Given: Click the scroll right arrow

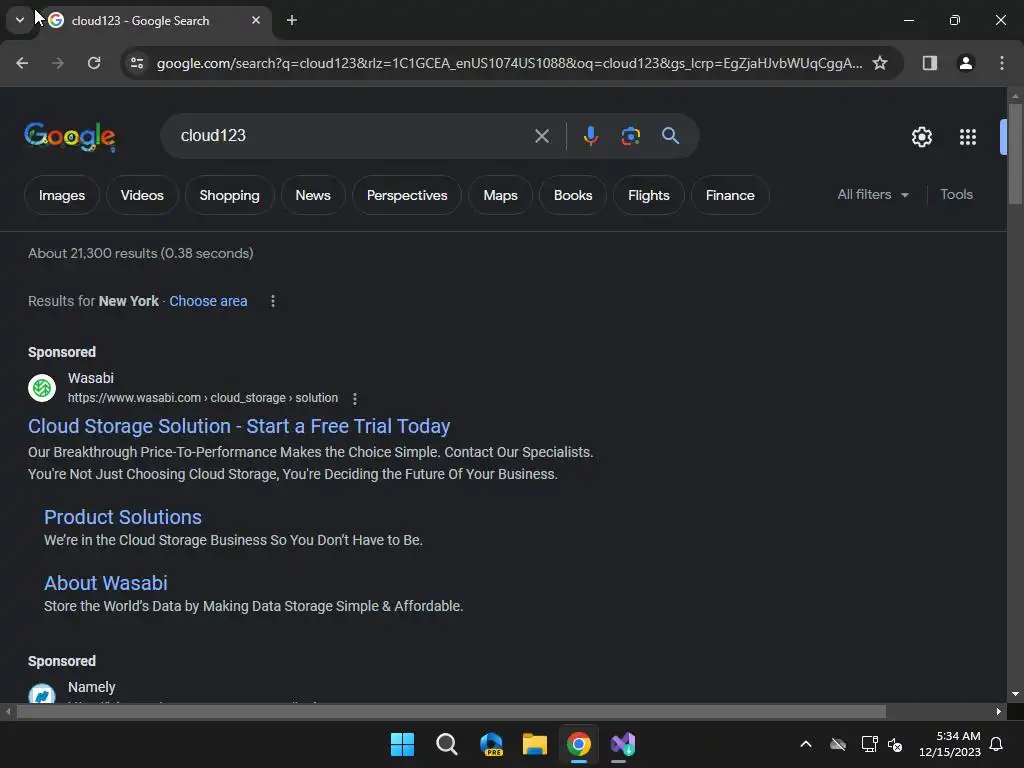Looking at the screenshot, I should point(998,711).
